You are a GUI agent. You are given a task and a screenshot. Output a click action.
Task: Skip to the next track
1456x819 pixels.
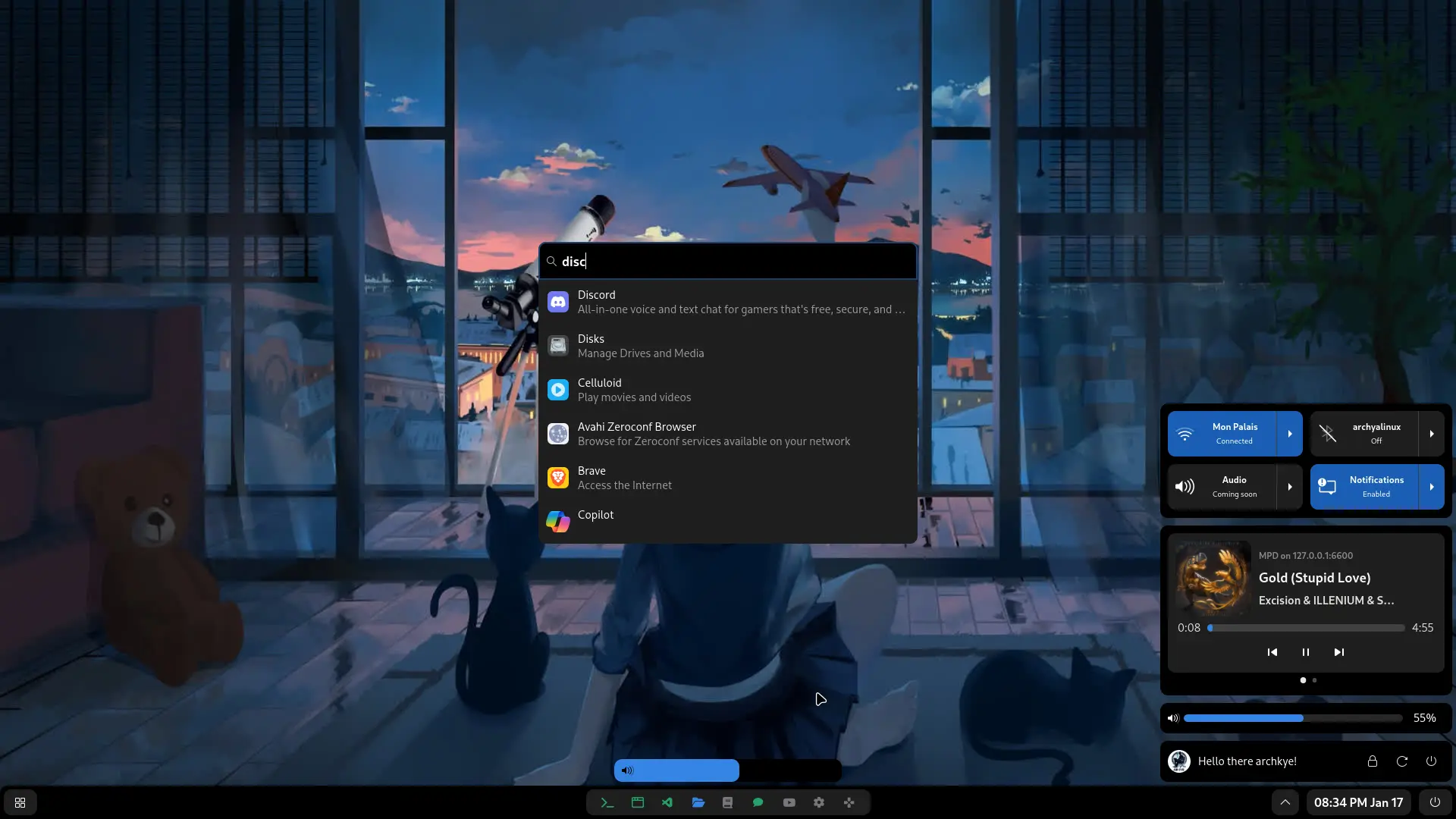[1338, 652]
